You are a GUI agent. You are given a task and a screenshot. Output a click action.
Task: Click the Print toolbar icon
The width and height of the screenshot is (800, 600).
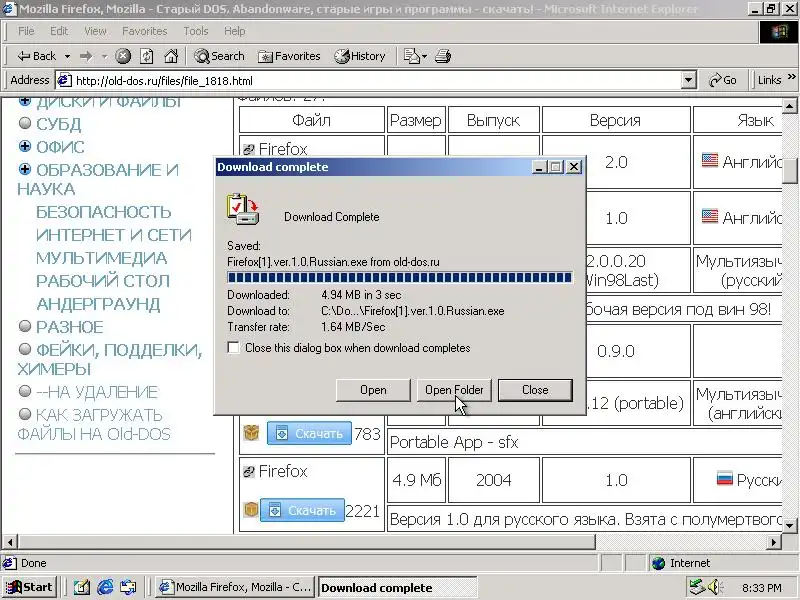click(443, 56)
